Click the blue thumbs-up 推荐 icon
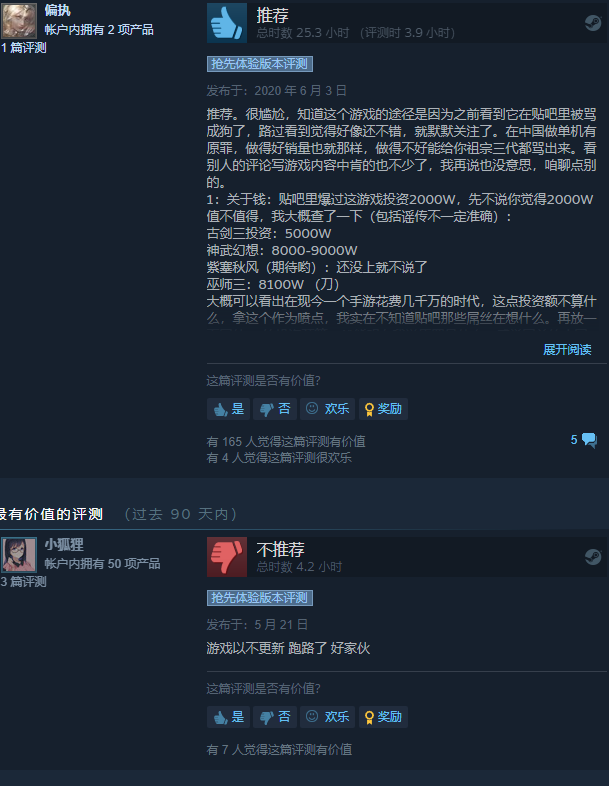Image resolution: width=609 pixels, height=786 pixels. (227, 23)
